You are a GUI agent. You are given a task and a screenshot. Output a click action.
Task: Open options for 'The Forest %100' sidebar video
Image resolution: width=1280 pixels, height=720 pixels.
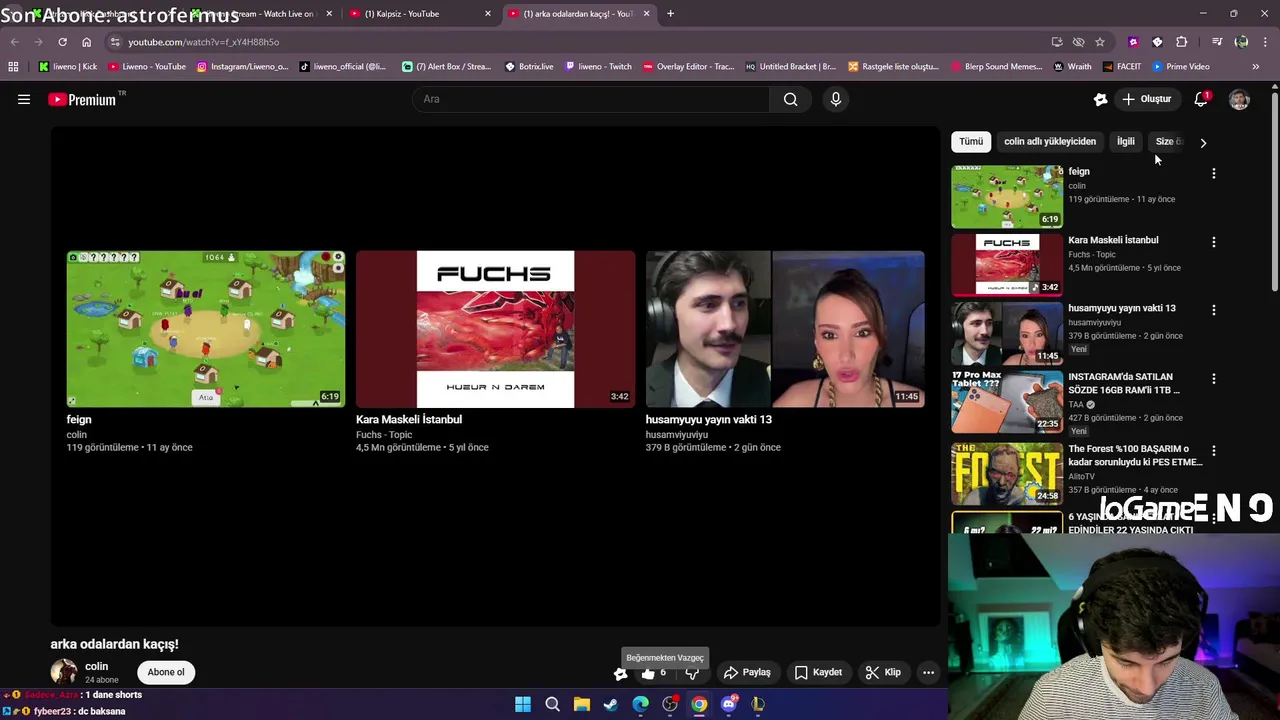tap(1214, 451)
